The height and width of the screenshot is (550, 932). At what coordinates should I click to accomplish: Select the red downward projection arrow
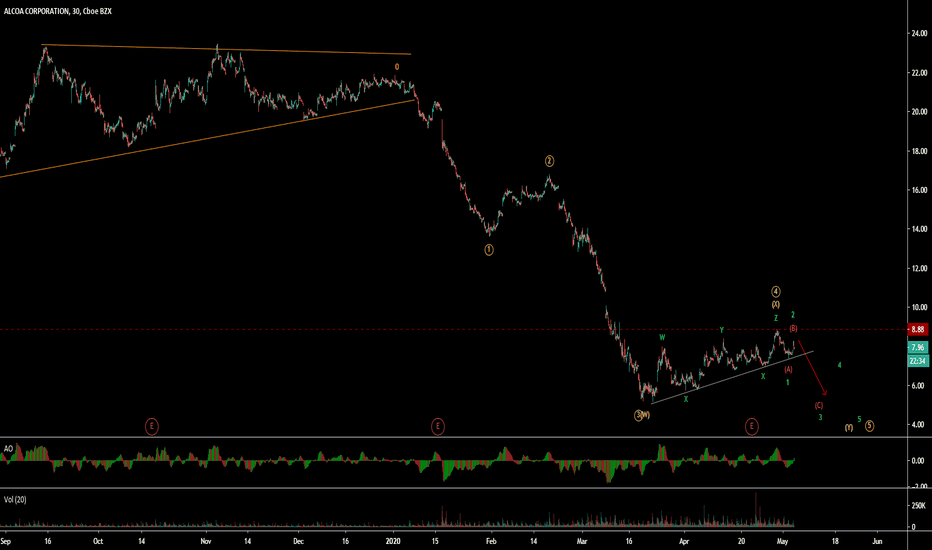tap(812, 367)
